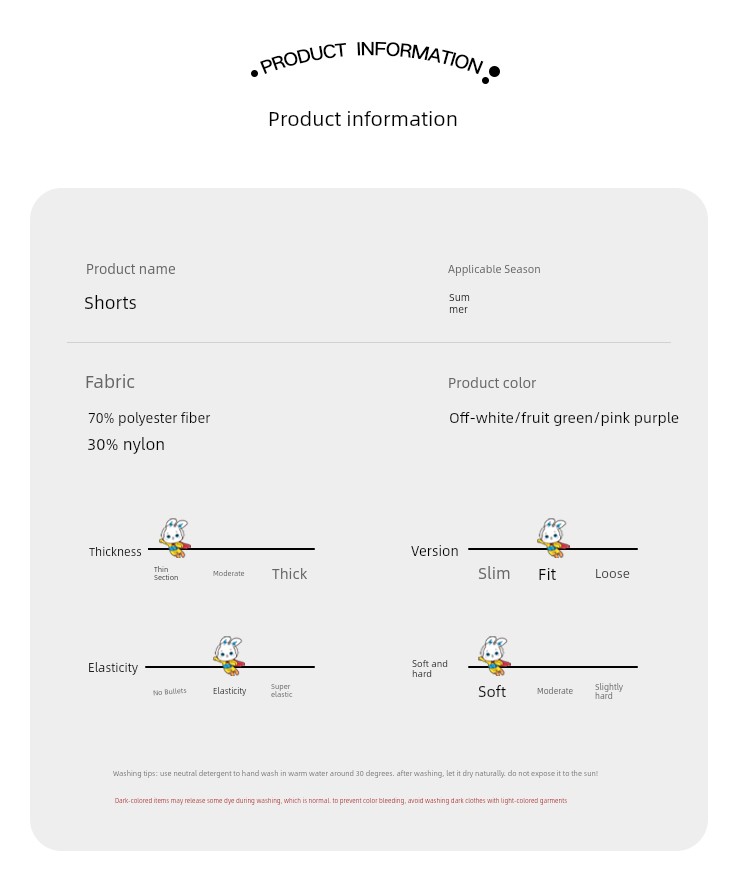
Task: Choose Loose on the Version scale
Action: point(612,574)
